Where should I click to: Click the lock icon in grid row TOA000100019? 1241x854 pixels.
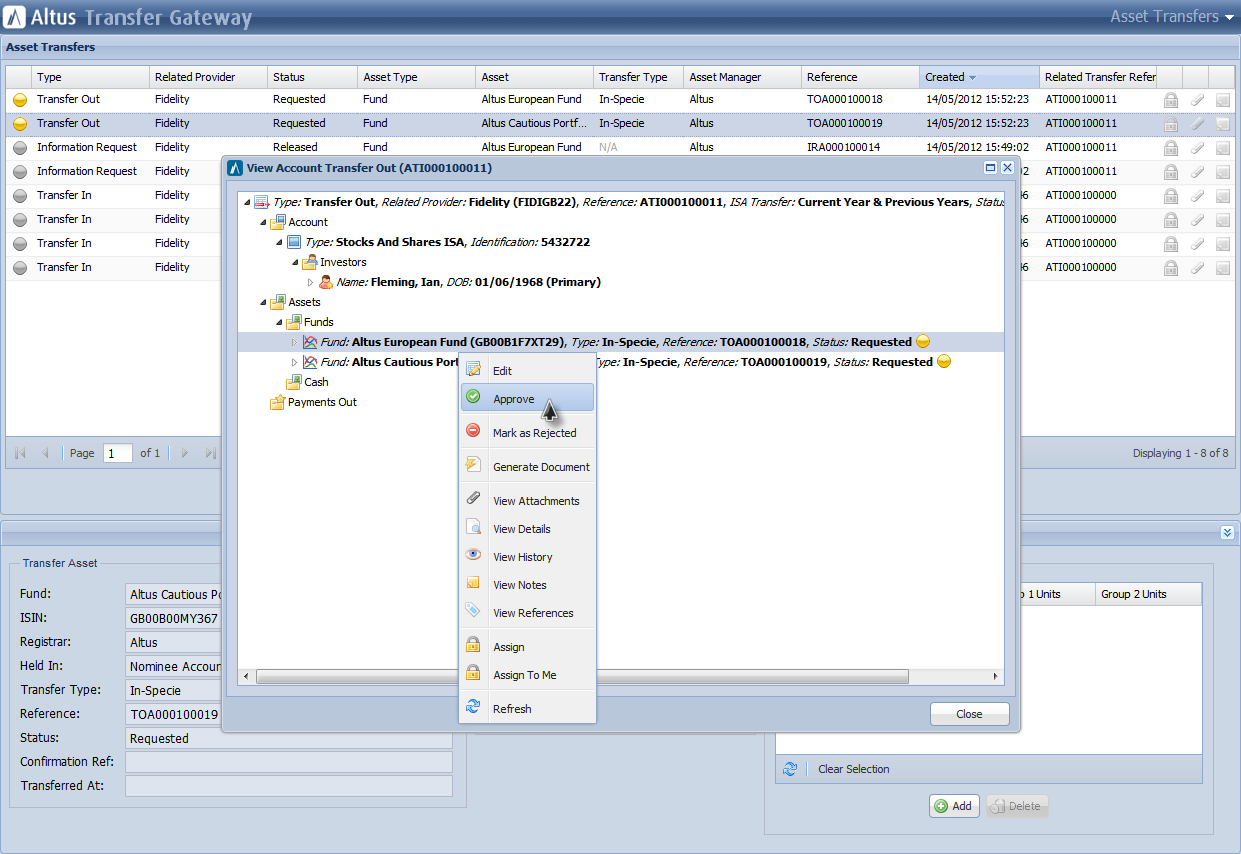pyautogui.click(x=1170, y=124)
